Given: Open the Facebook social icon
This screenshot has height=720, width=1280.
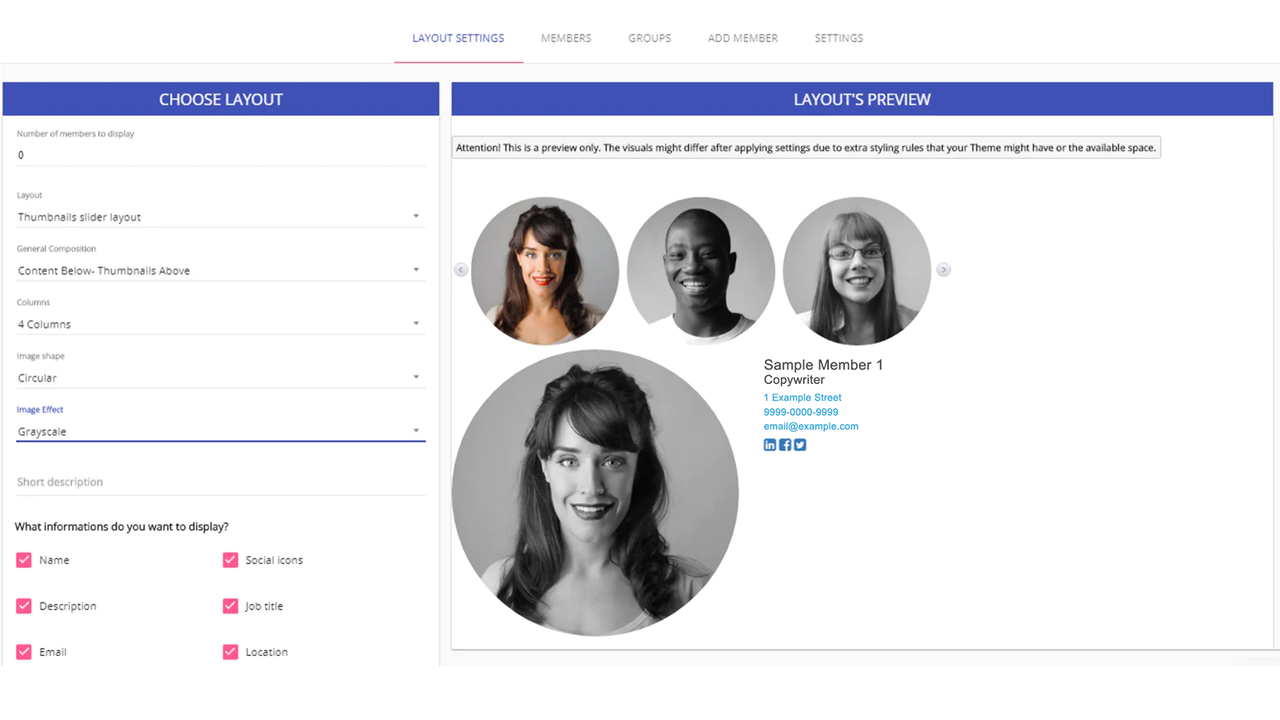Looking at the screenshot, I should click(785, 445).
